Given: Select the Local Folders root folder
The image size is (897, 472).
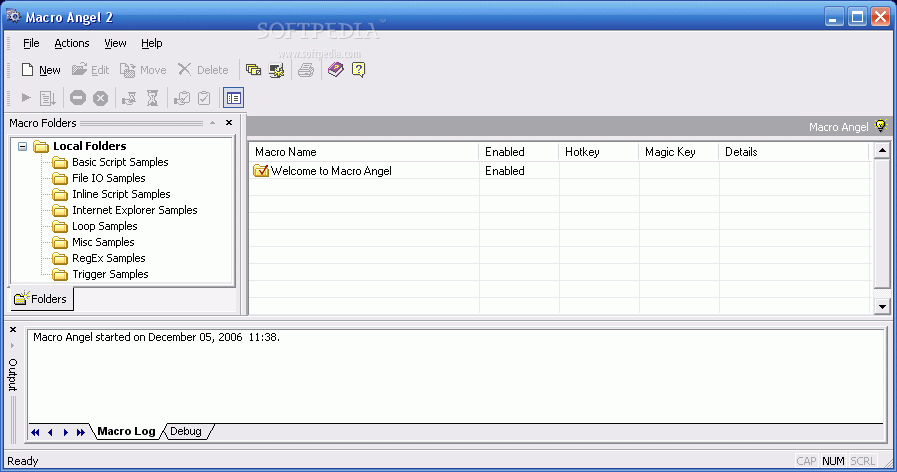Looking at the screenshot, I should pos(89,146).
